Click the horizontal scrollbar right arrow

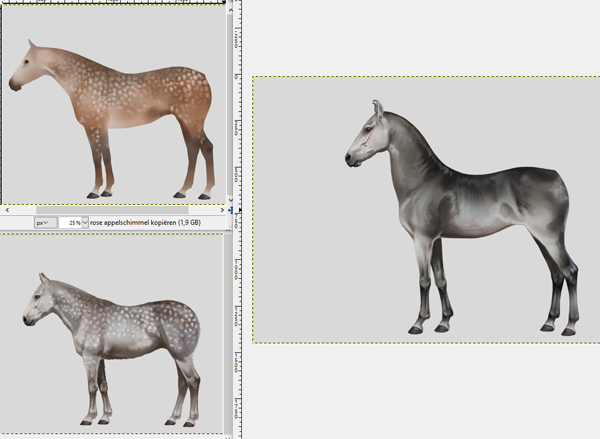220,211
